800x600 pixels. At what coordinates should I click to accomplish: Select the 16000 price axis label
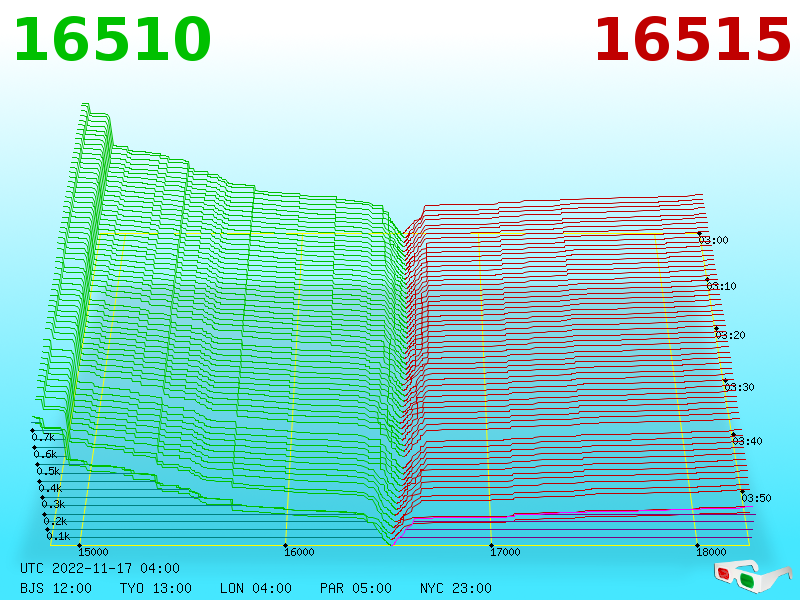(299, 552)
